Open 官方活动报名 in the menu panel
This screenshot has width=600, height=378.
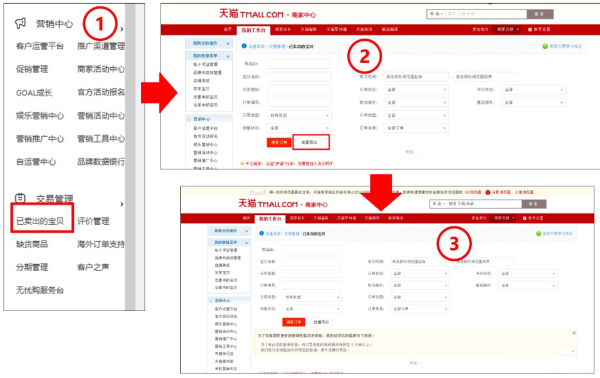point(101,92)
